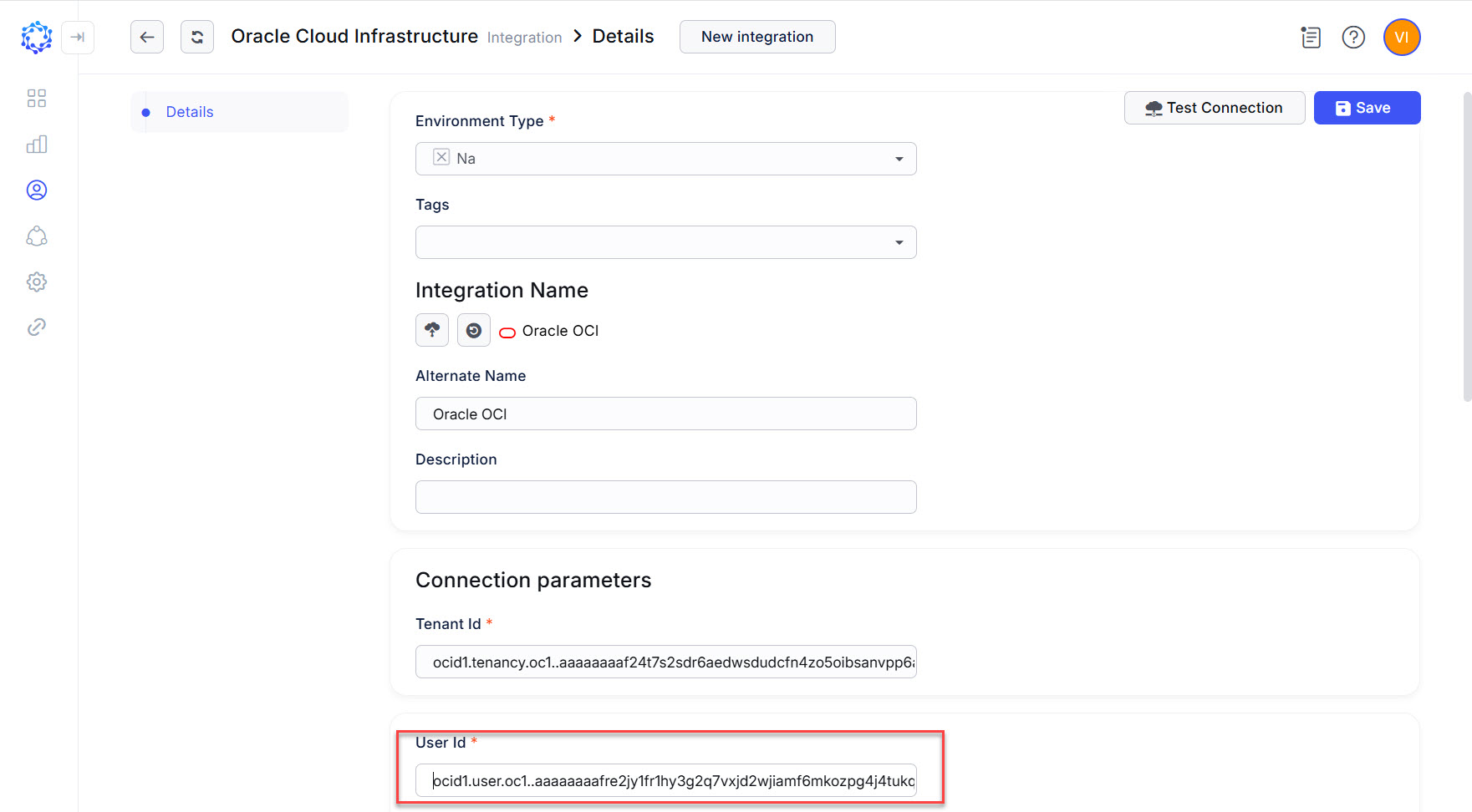Refresh using the sync icon near the back arrow
The width and height of the screenshot is (1472, 812).
[x=197, y=37]
